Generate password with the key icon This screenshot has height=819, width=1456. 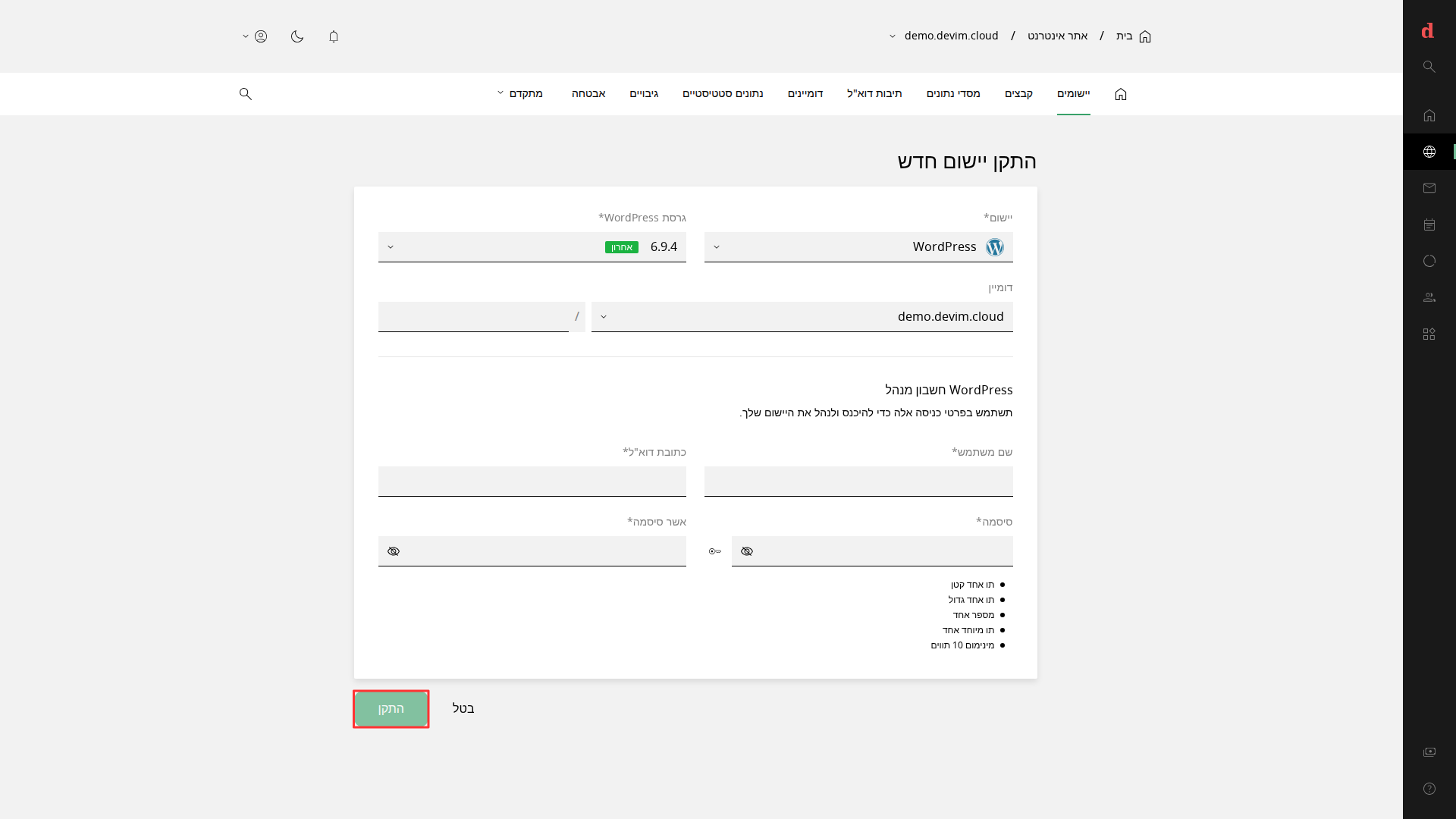click(x=715, y=551)
